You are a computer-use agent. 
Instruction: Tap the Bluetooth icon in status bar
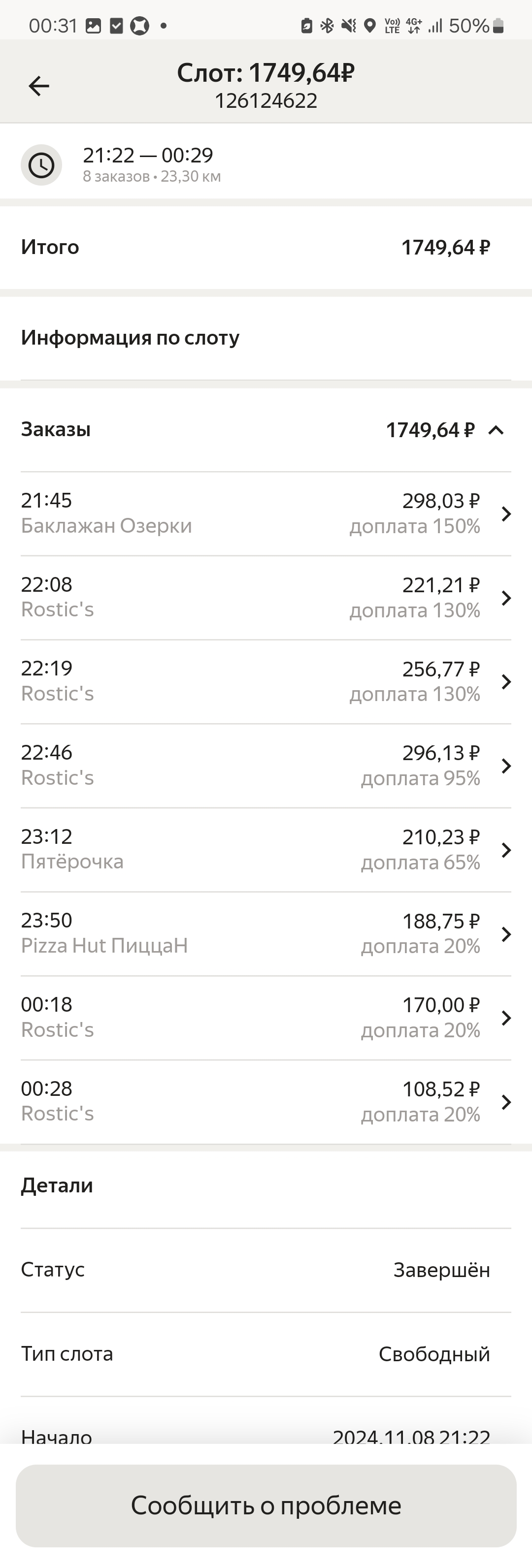tap(327, 26)
